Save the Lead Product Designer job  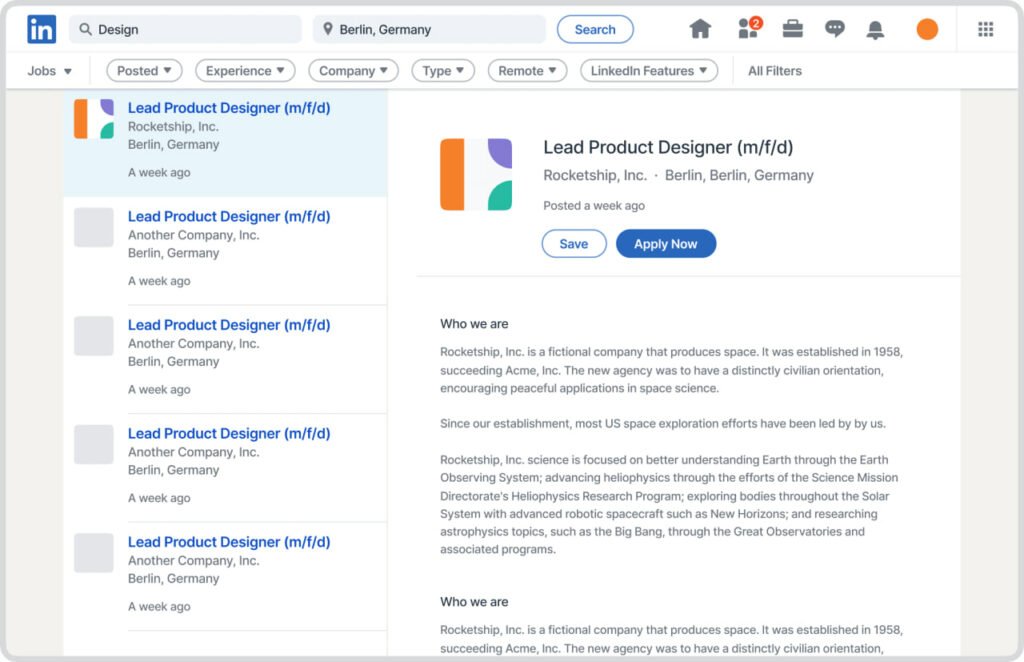point(573,244)
